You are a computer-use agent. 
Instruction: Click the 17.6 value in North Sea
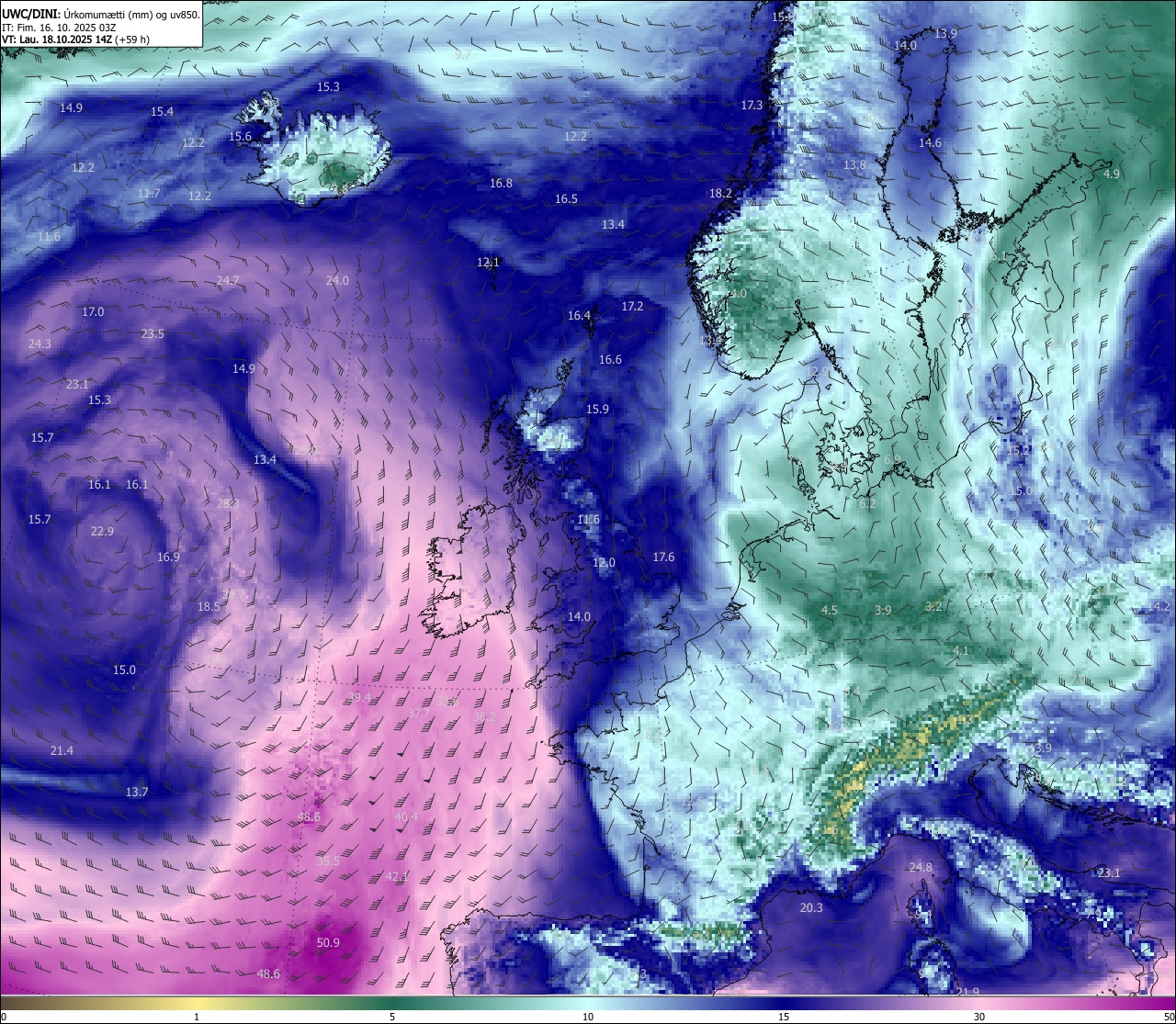pos(663,557)
